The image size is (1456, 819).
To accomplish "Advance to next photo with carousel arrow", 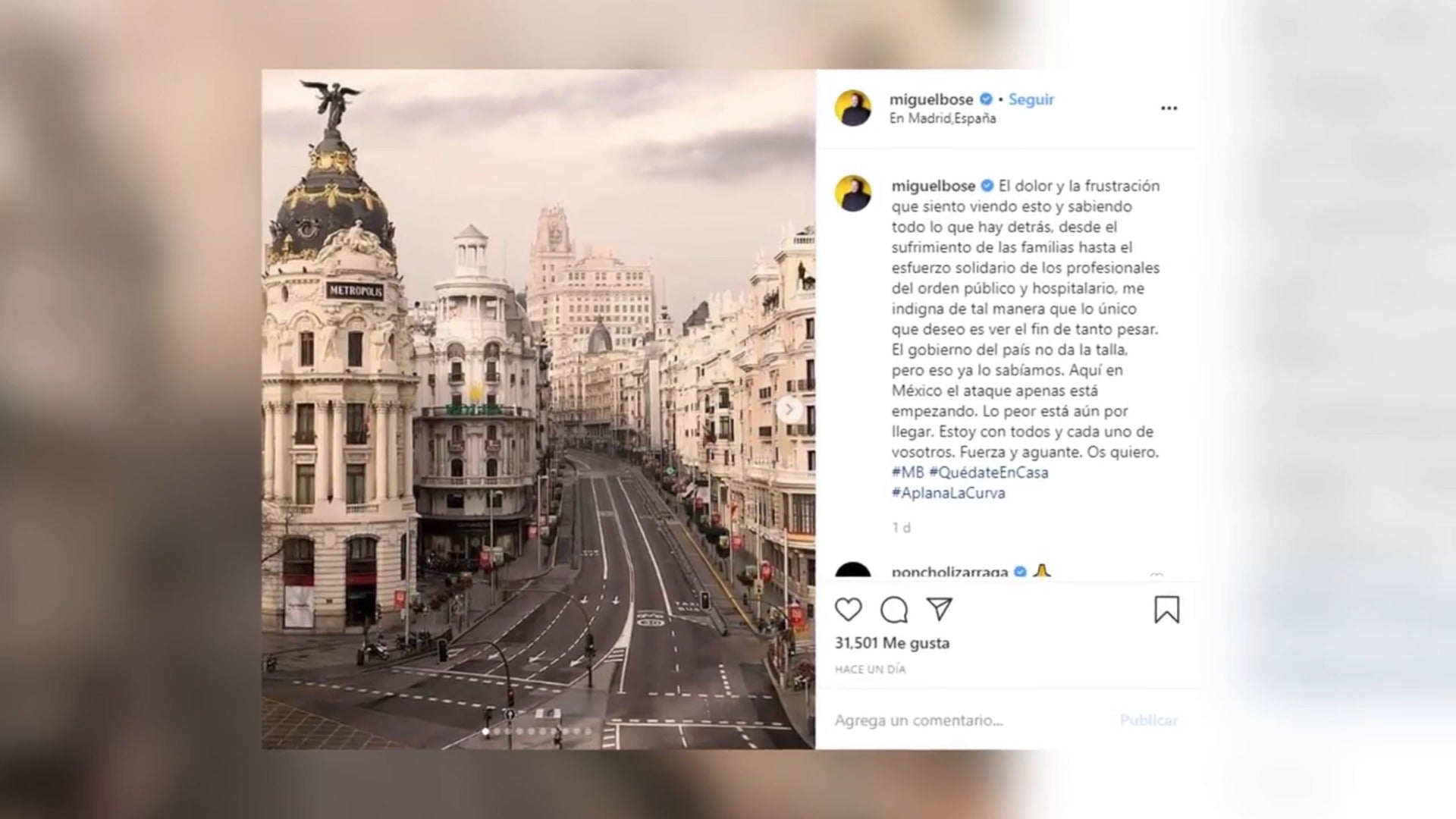I will pyautogui.click(x=789, y=410).
